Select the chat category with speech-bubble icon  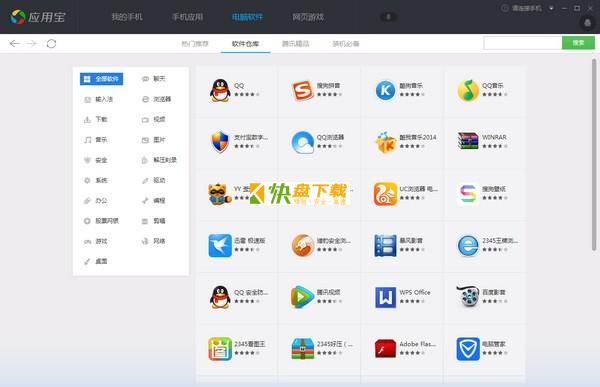(x=154, y=79)
